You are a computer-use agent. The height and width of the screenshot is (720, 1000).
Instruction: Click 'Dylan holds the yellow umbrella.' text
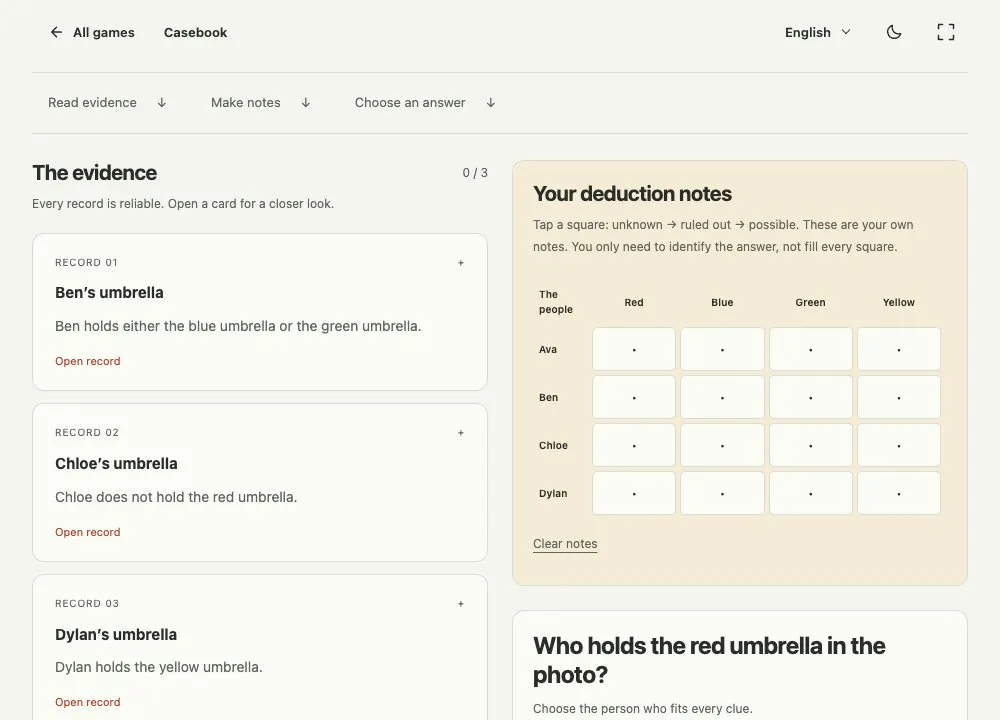[x=159, y=667]
